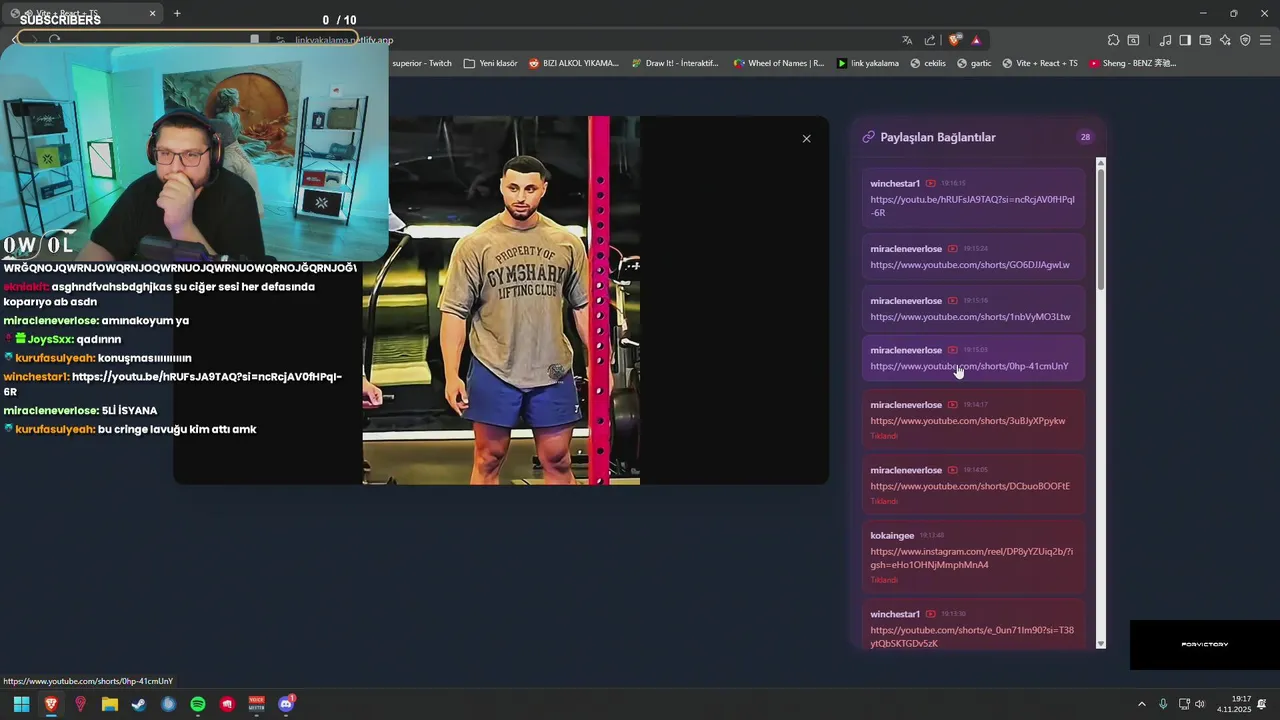Click the Paylaşılan Bağlantılar link icon
The height and width of the screenshot is (720, 1280).
(x=868, y=137)
